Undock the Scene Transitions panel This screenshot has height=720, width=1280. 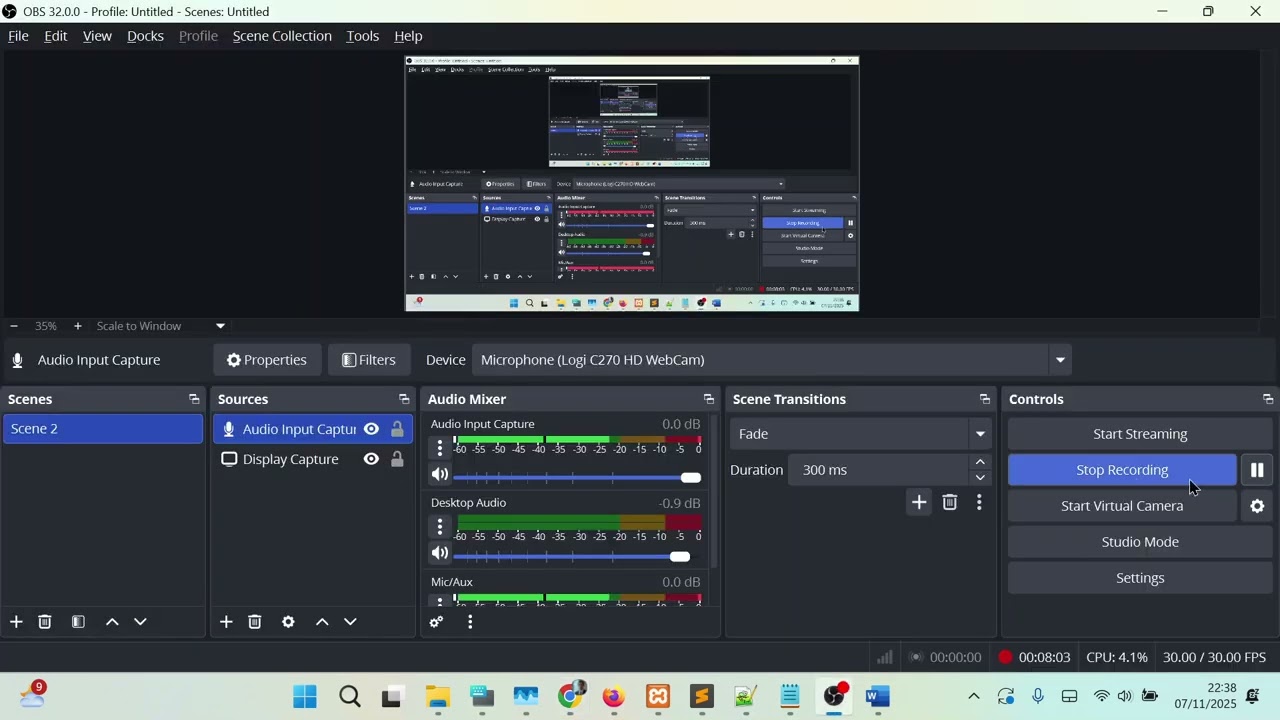985,399
